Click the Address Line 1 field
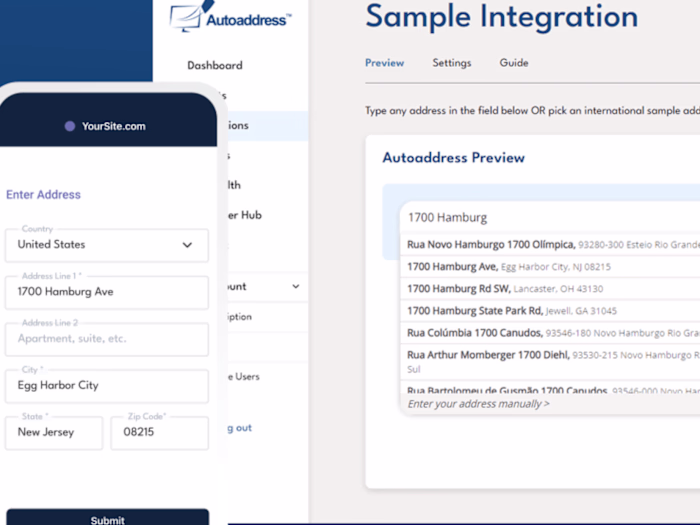The width and height of the screenshot is (700, 525). [107, 292]
